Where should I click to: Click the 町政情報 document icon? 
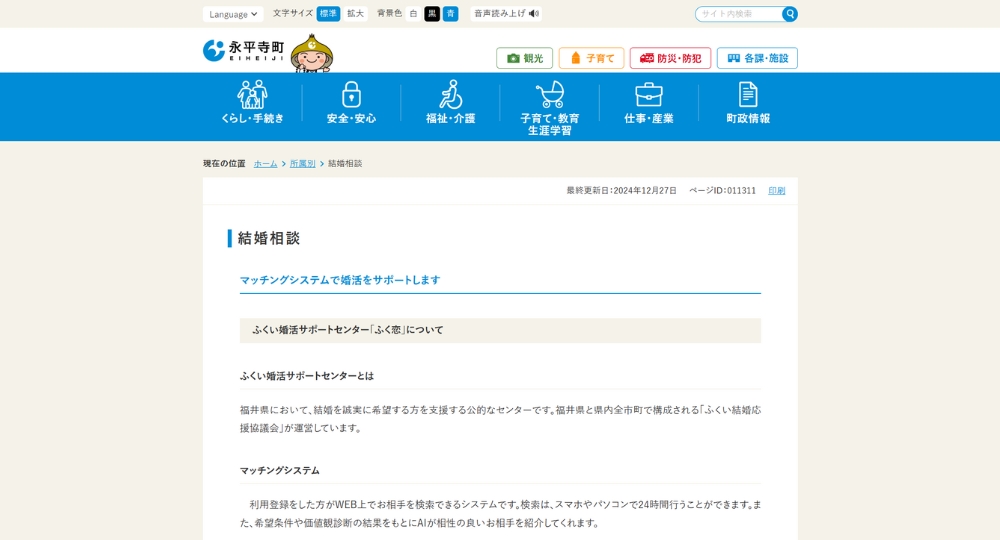tap(748, 94)
